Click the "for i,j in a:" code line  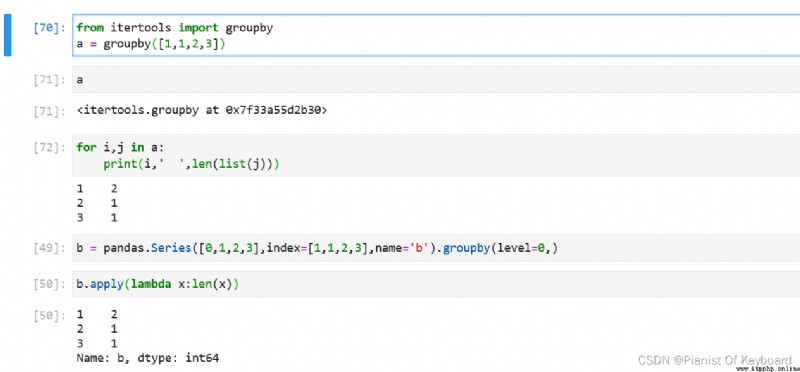(120, 147)
